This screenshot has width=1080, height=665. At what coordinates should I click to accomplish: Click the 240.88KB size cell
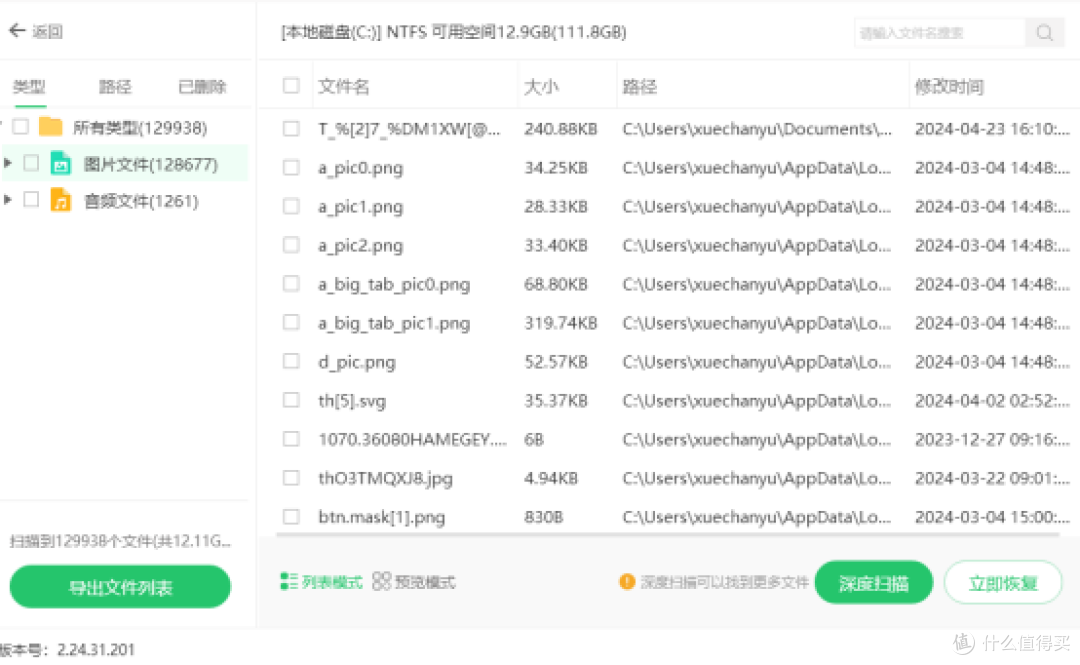point(561,129)
